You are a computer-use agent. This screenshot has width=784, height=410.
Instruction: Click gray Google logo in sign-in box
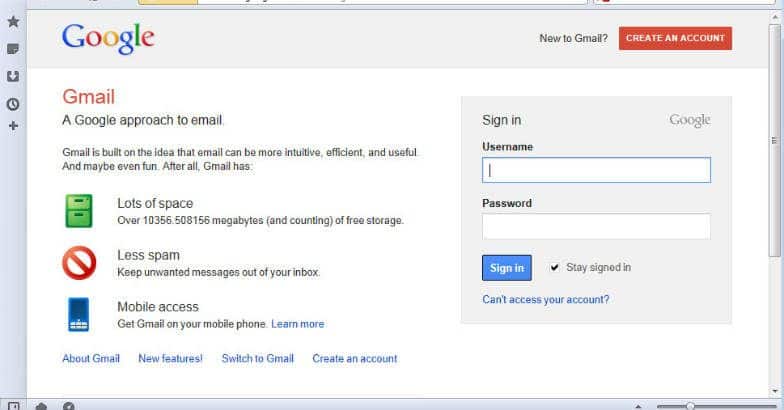(x=690, y=120)
